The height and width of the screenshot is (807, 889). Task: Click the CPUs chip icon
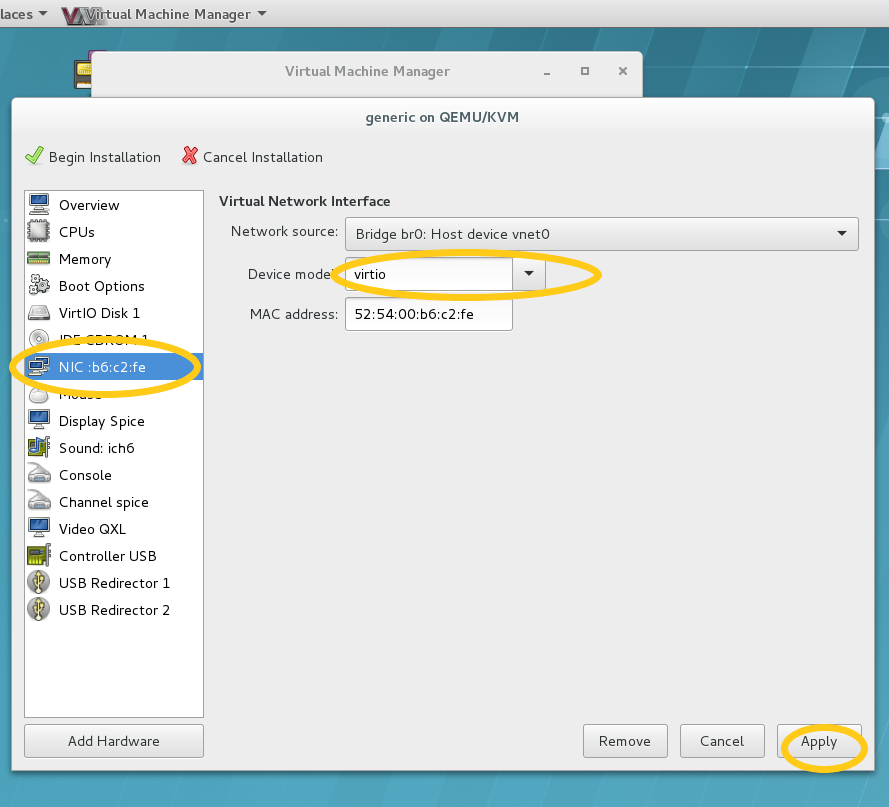(x=39, y=231)
